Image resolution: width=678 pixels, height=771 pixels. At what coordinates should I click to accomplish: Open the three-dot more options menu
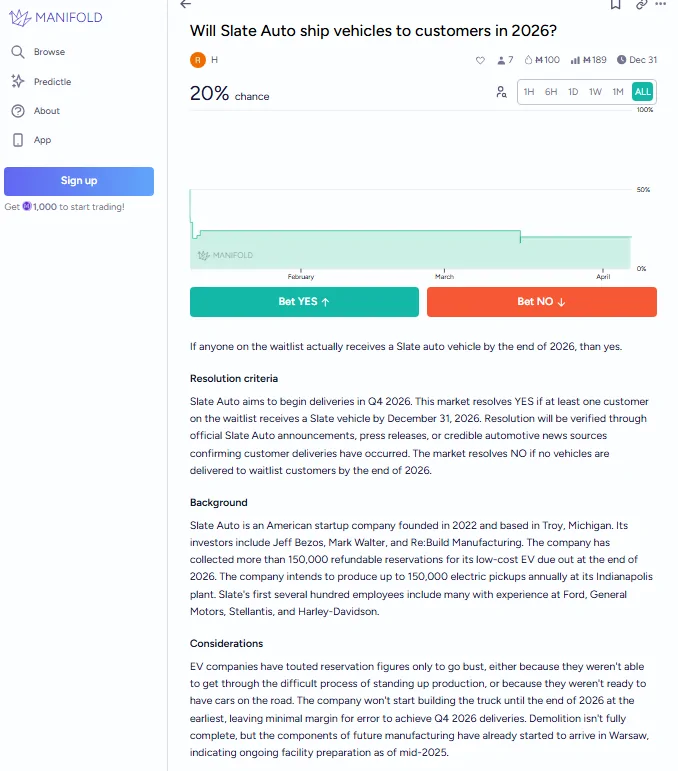(664, 4)
